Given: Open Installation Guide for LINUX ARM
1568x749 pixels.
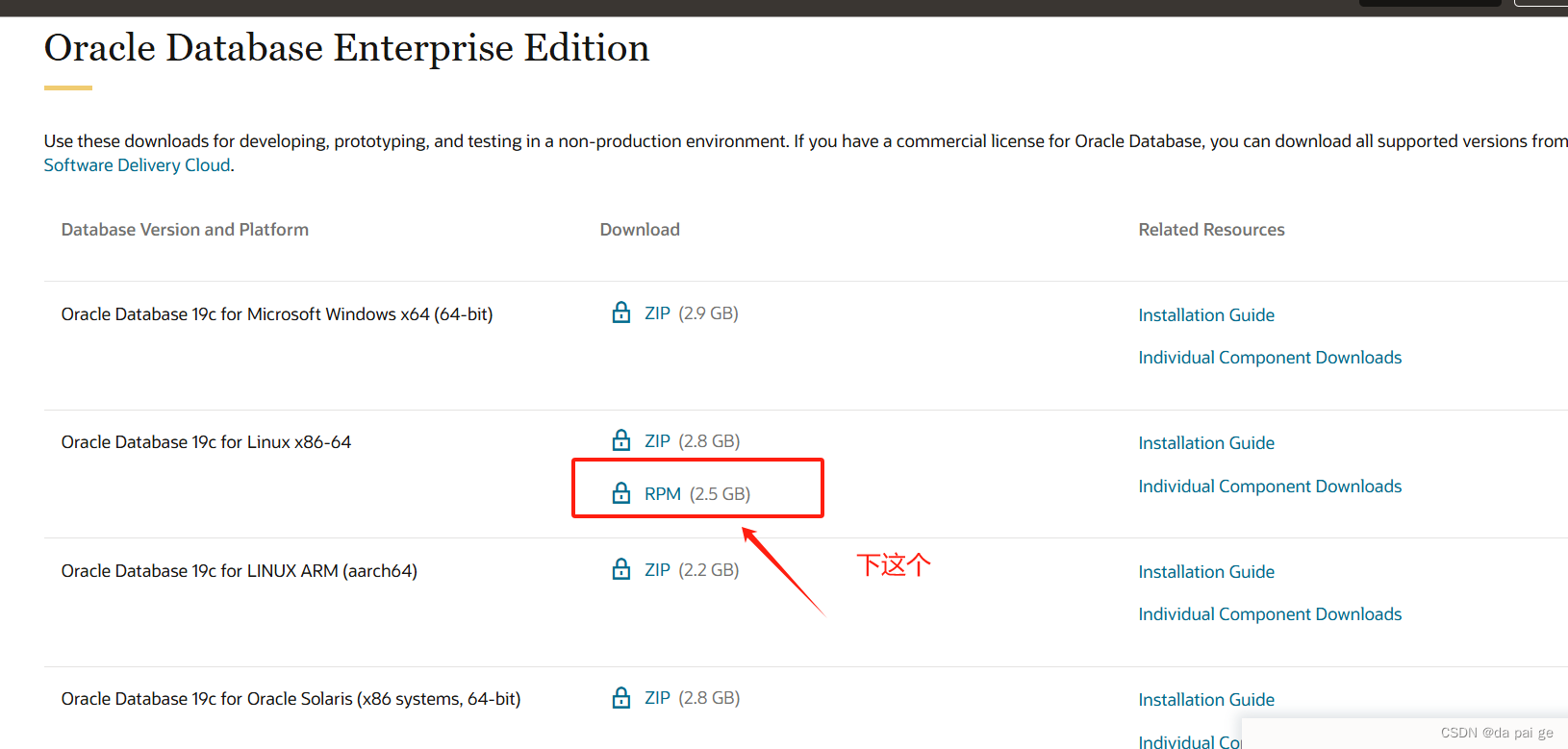Looking at the screenshot, I should point(1206,572).
